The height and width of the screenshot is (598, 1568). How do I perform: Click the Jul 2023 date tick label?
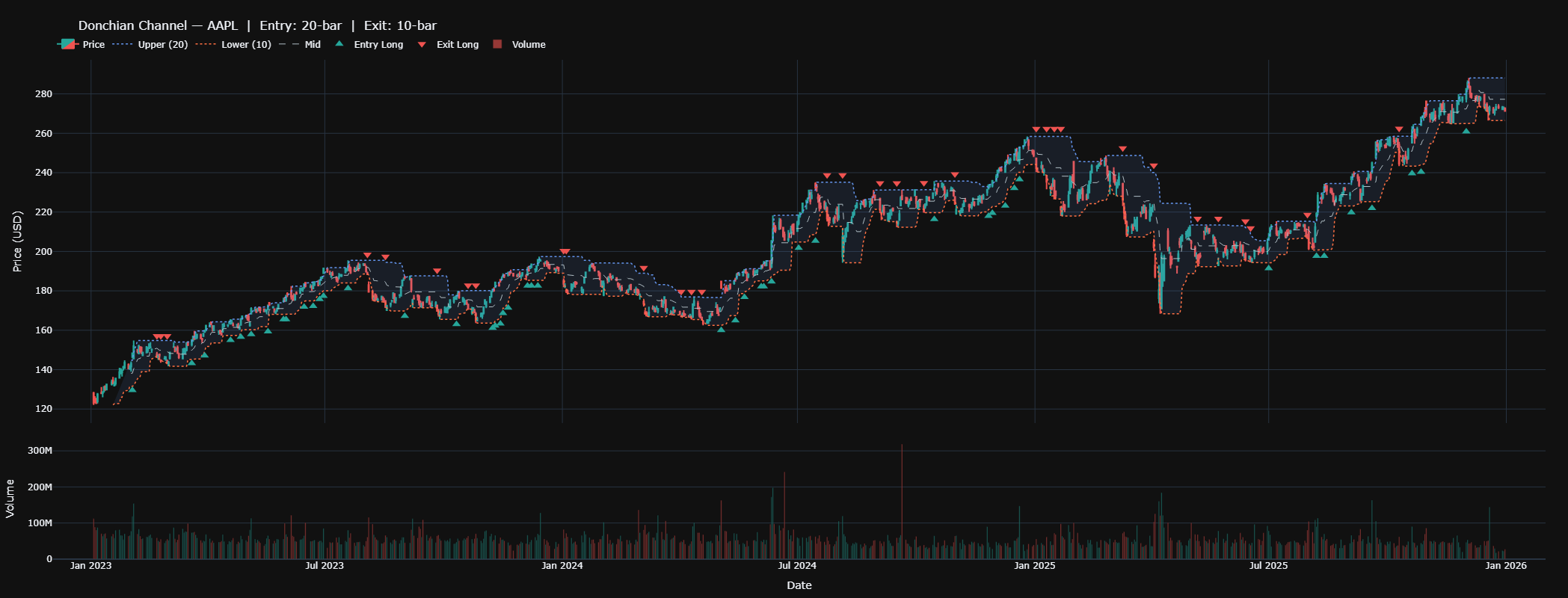[x=325, y=566]
